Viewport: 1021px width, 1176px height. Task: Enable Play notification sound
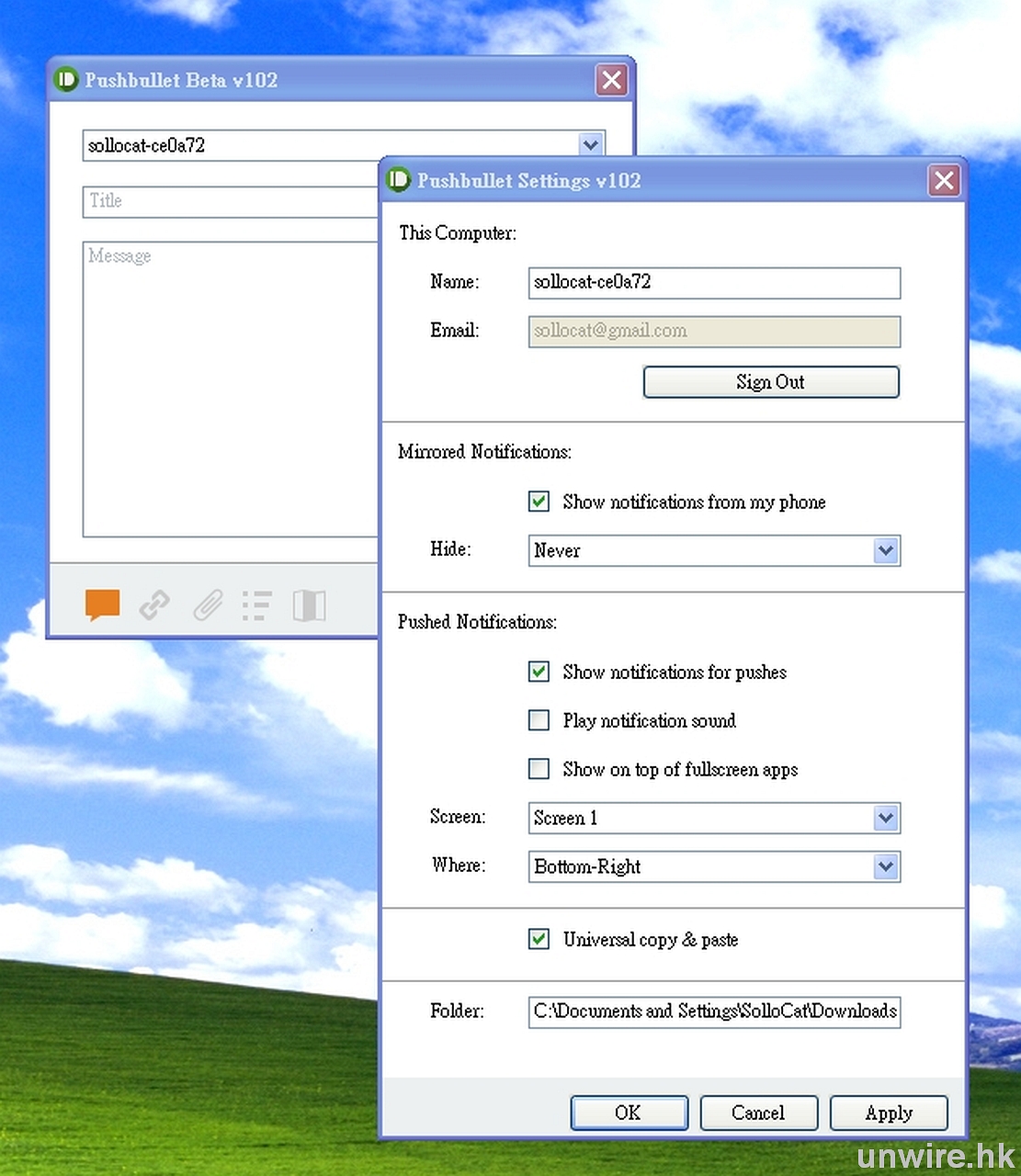click(x=539, y=720)
